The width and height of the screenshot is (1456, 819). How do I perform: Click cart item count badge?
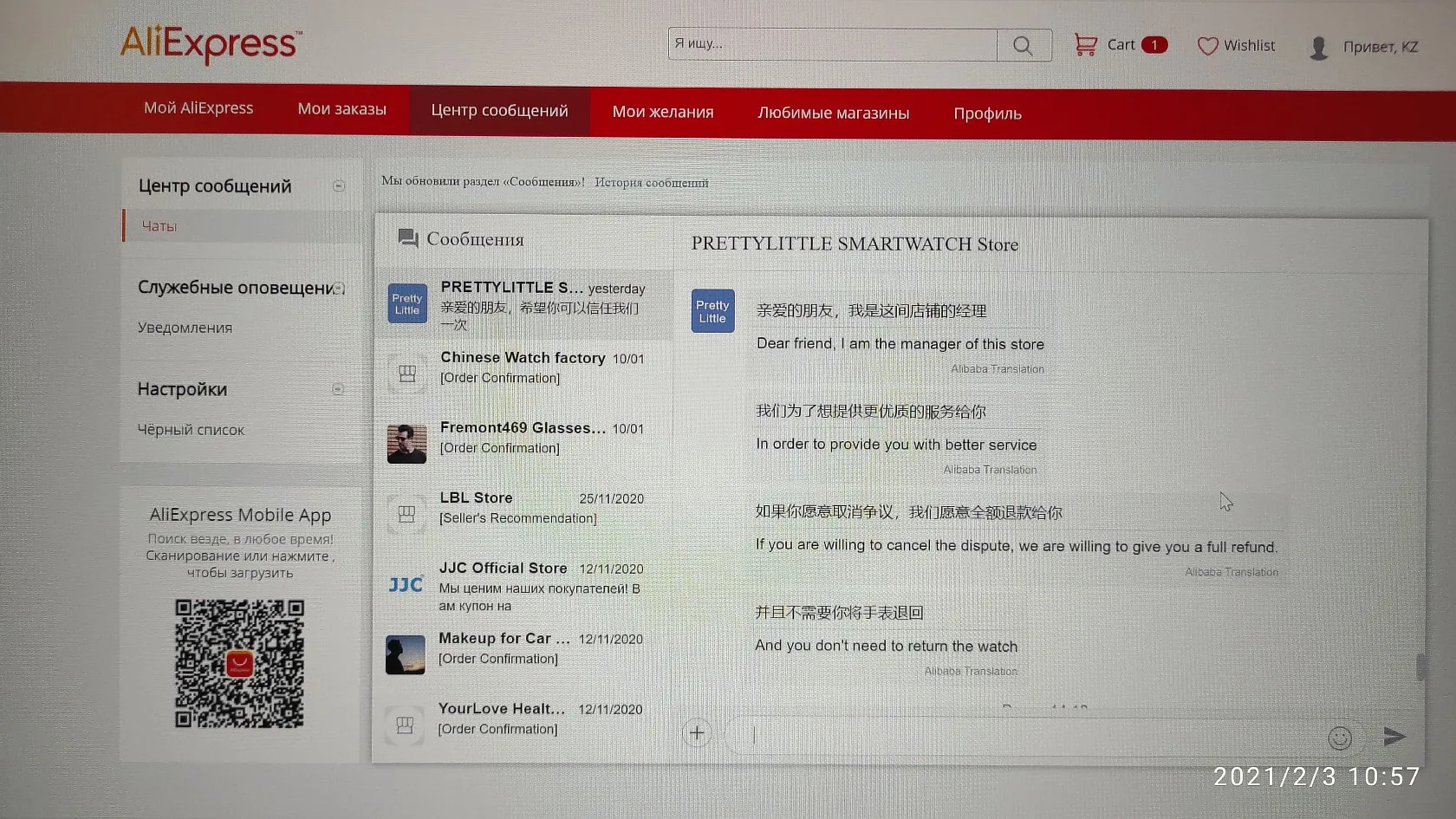coord(1154,45)
